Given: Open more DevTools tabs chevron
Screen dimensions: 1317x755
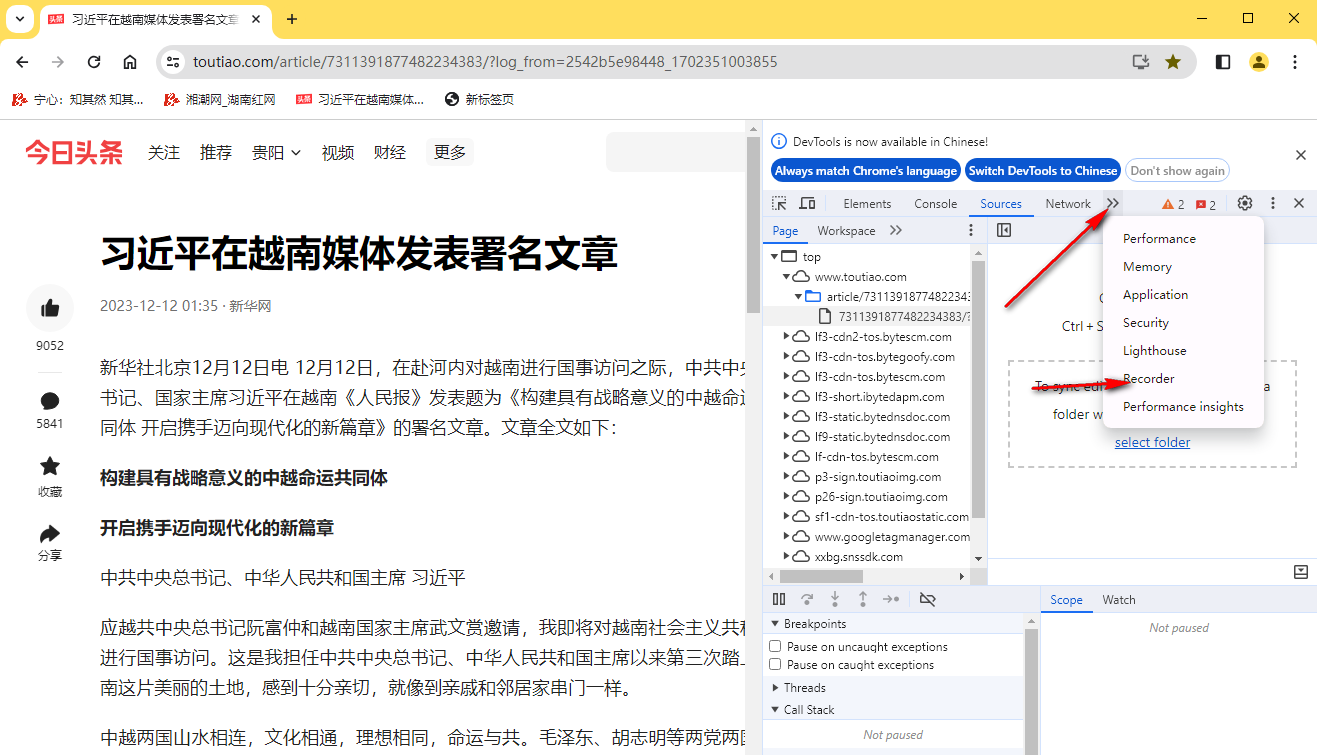Looking at the screenshot, I should 1113,203.
